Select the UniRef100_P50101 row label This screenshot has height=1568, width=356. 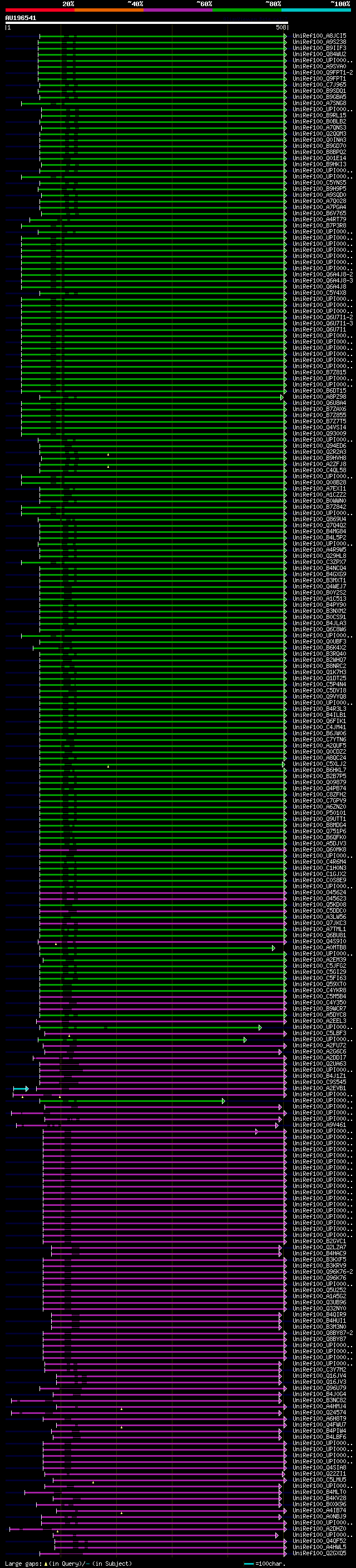tap(319, 813)
